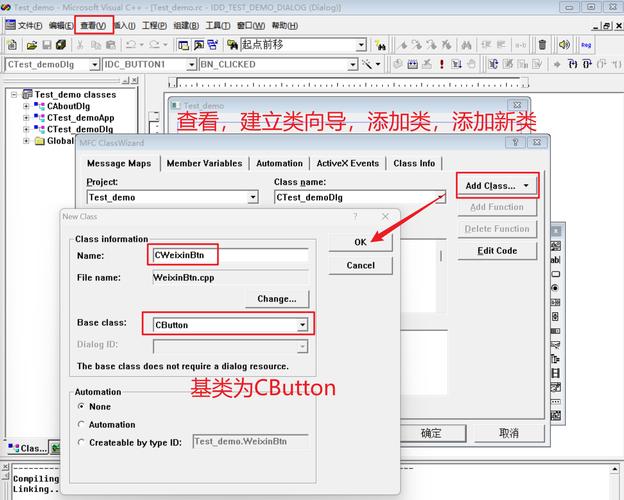Open the CTest_demoDlg WizardBar class combo

94,64
